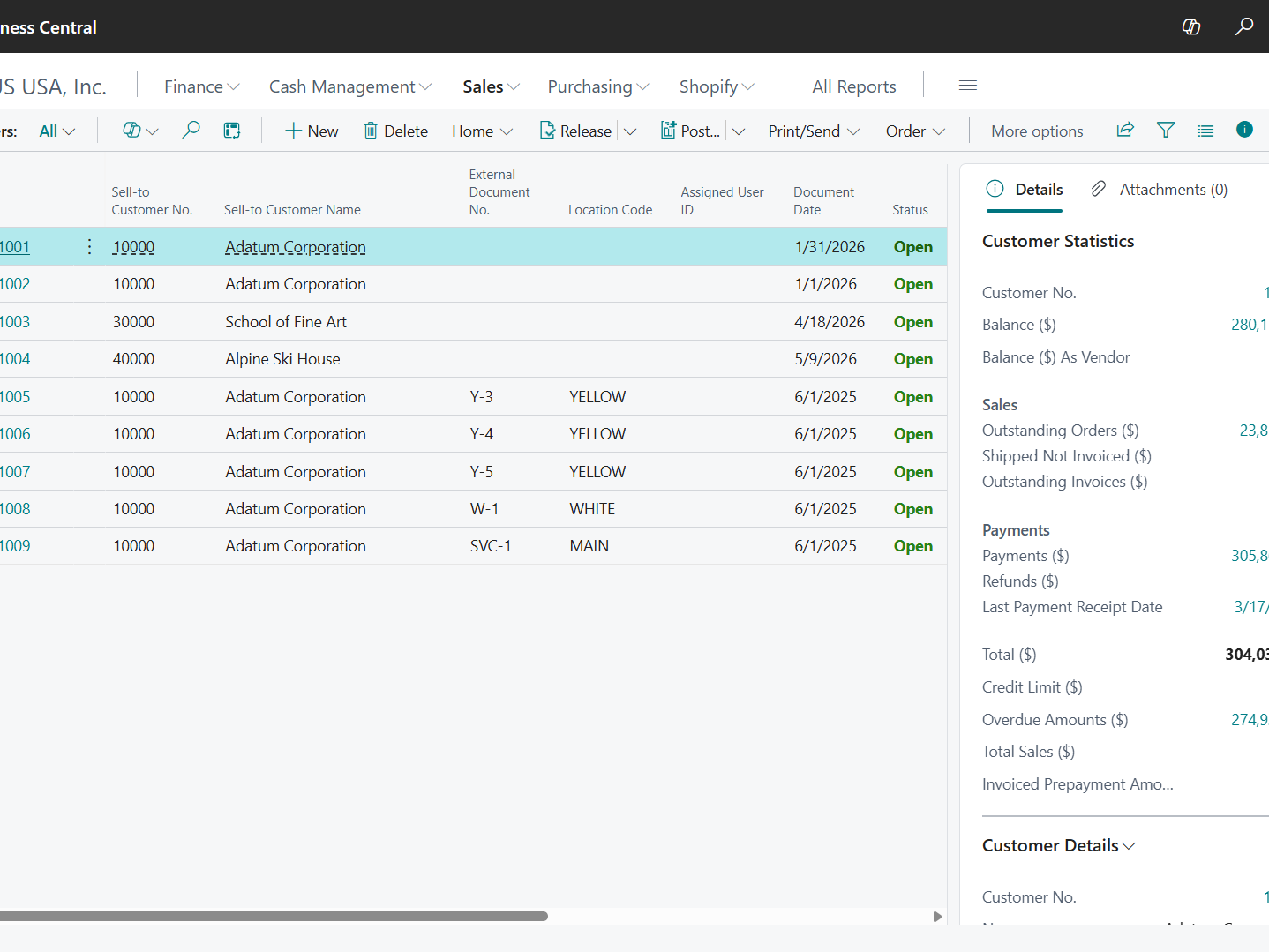This screenshot has height=952, width=1269.
Task: Select the School of Fine Art row
Action: 286,322
